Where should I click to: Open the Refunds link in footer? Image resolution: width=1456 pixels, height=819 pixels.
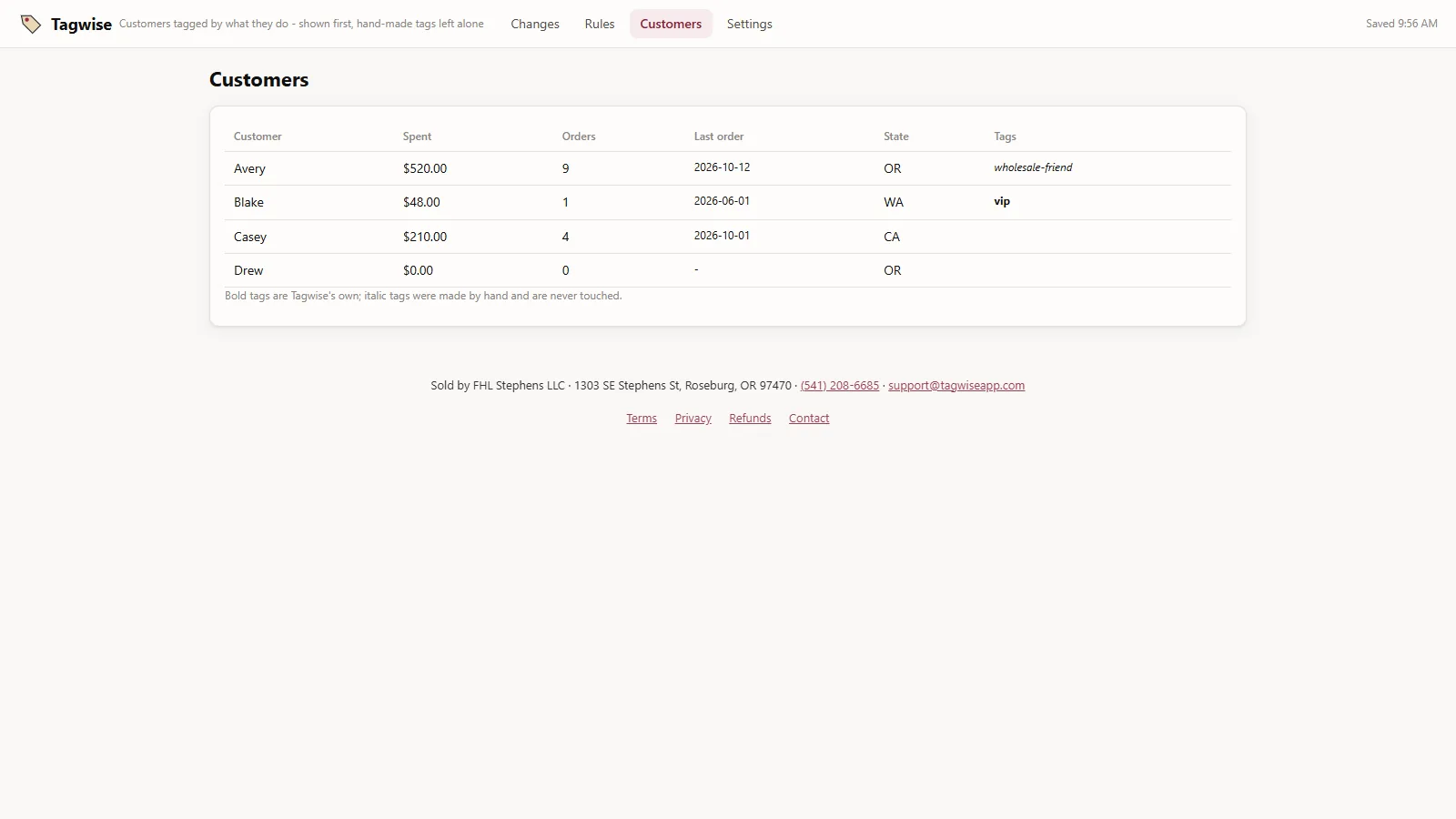coord(750,419)
